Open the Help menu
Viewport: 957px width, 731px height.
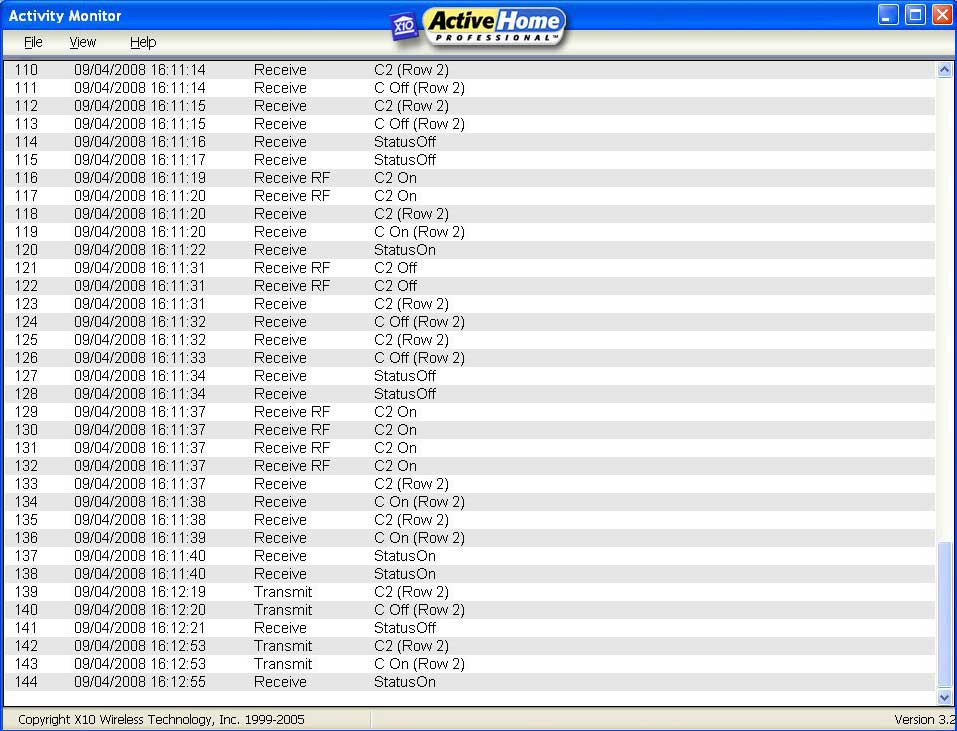tap(143, 42)
